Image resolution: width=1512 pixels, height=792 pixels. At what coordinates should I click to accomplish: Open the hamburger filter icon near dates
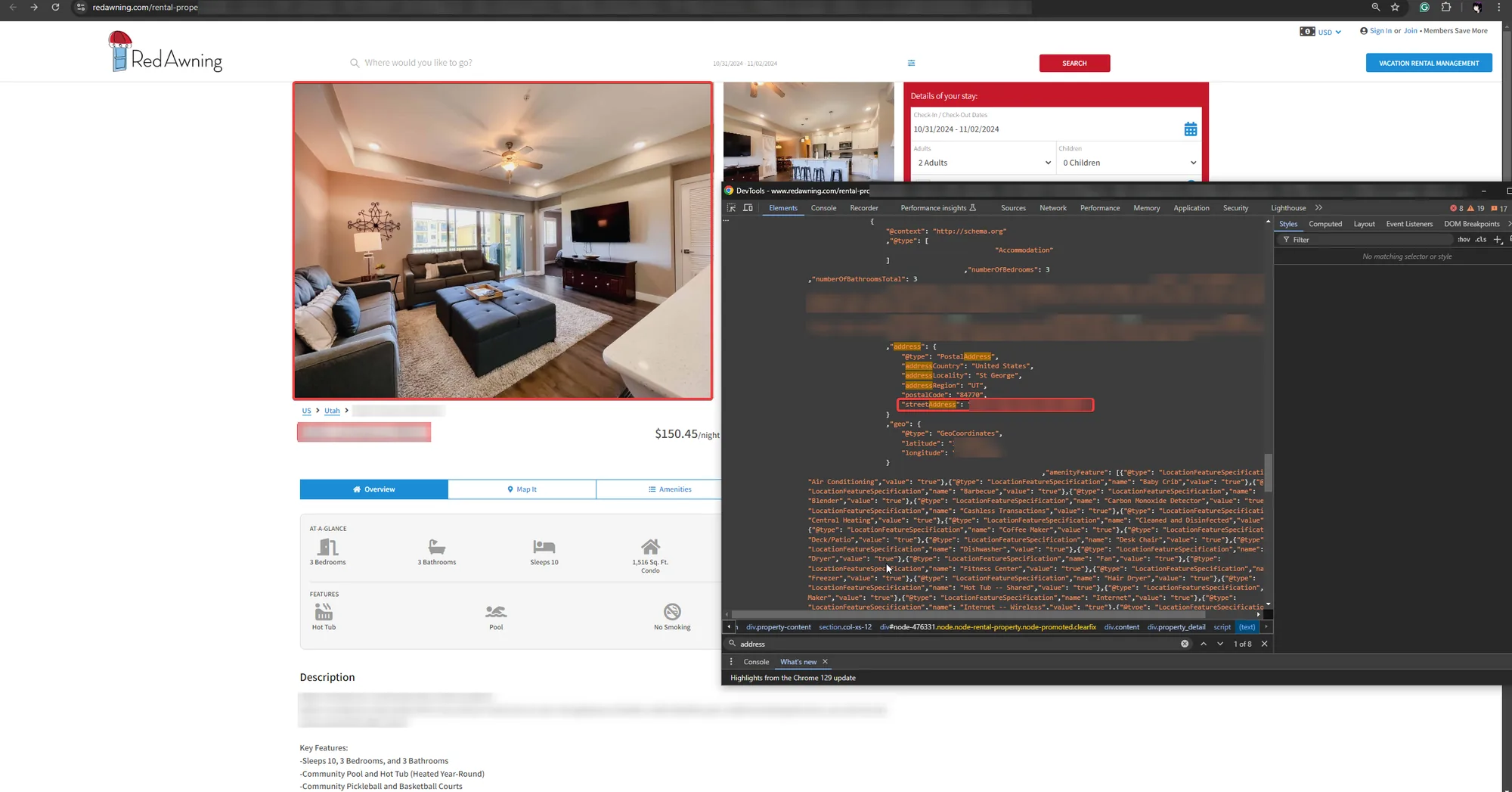911,63
